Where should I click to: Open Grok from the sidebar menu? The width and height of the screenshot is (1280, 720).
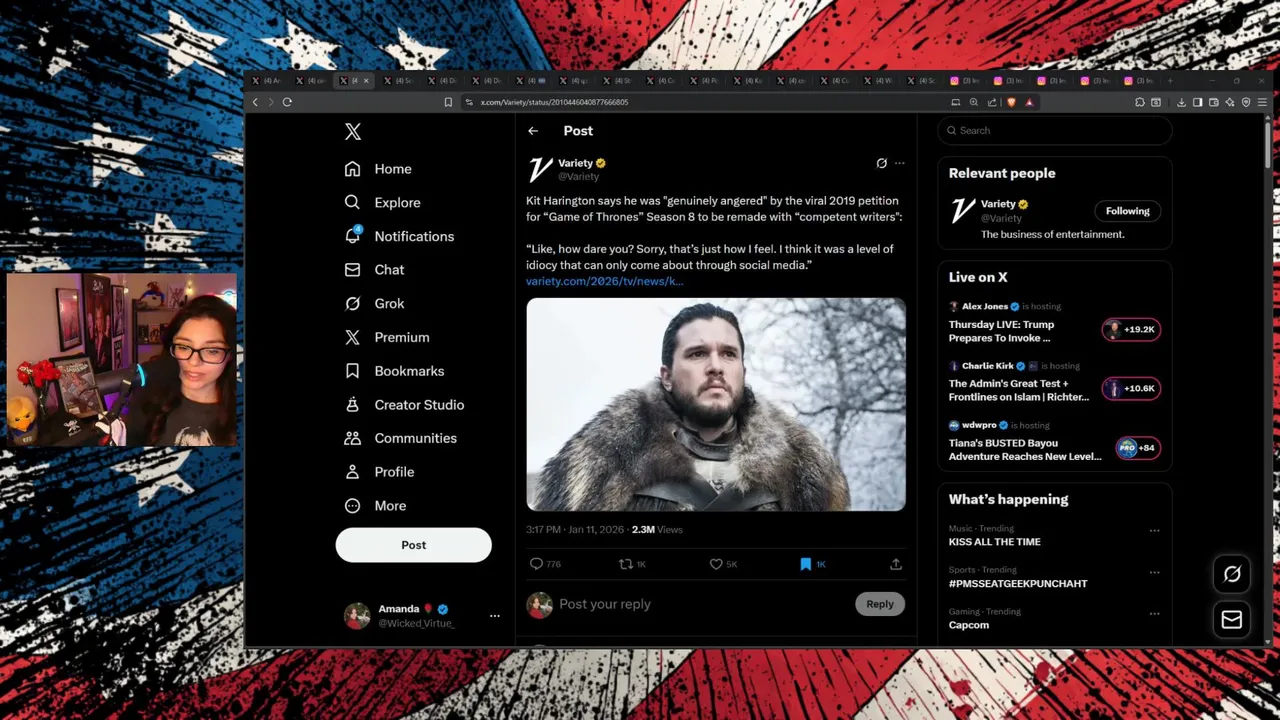pos(374,303)
